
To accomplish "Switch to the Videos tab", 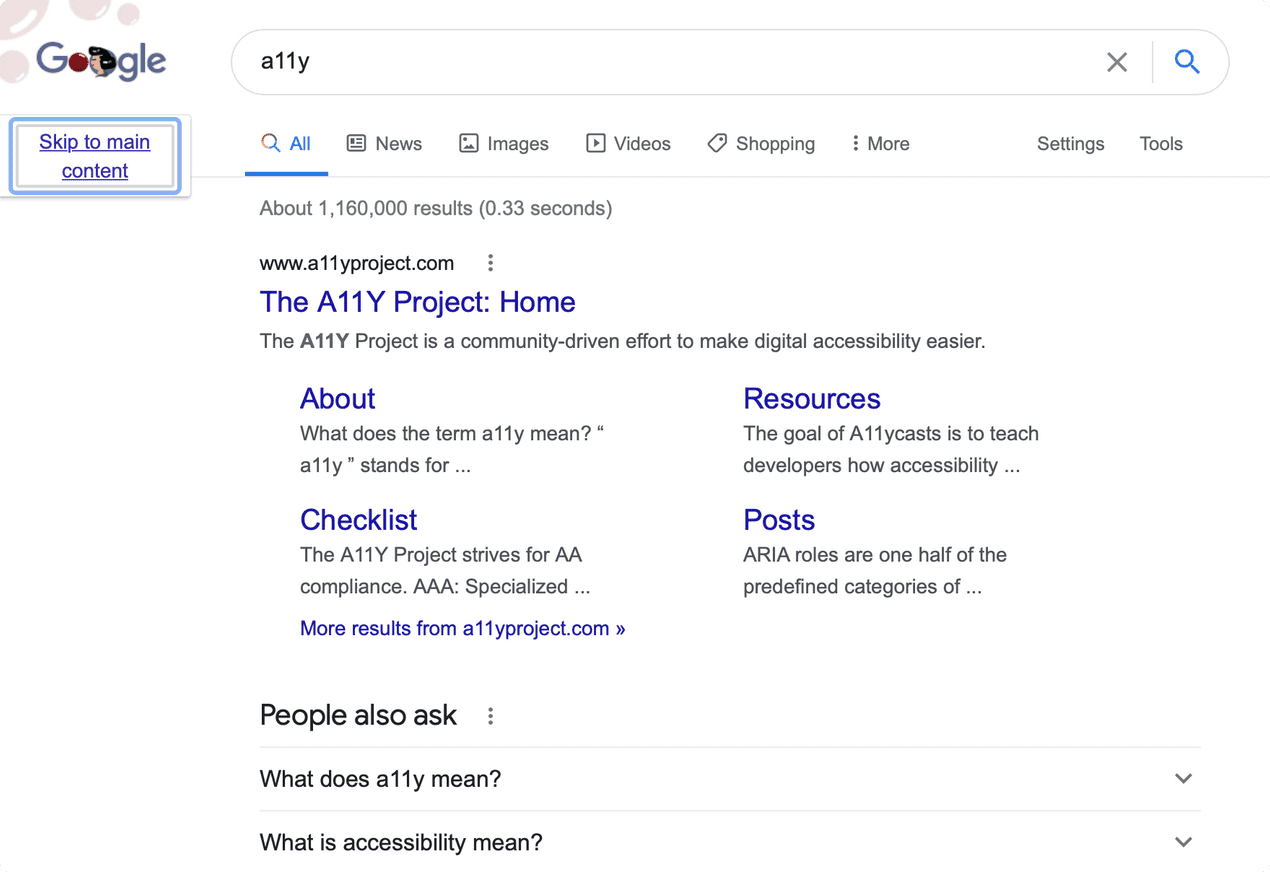I will tap(628, 144).
